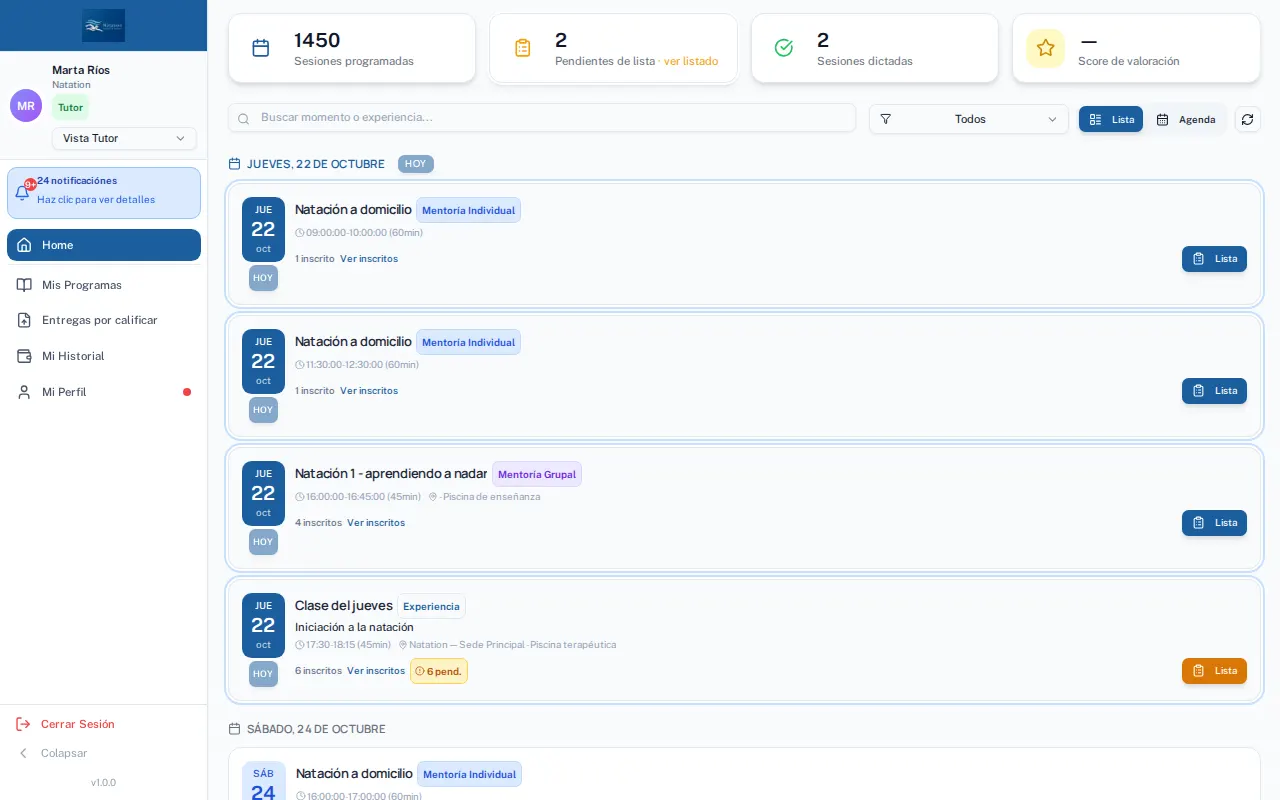Open Mi Perfil menu item

(104, 392)
